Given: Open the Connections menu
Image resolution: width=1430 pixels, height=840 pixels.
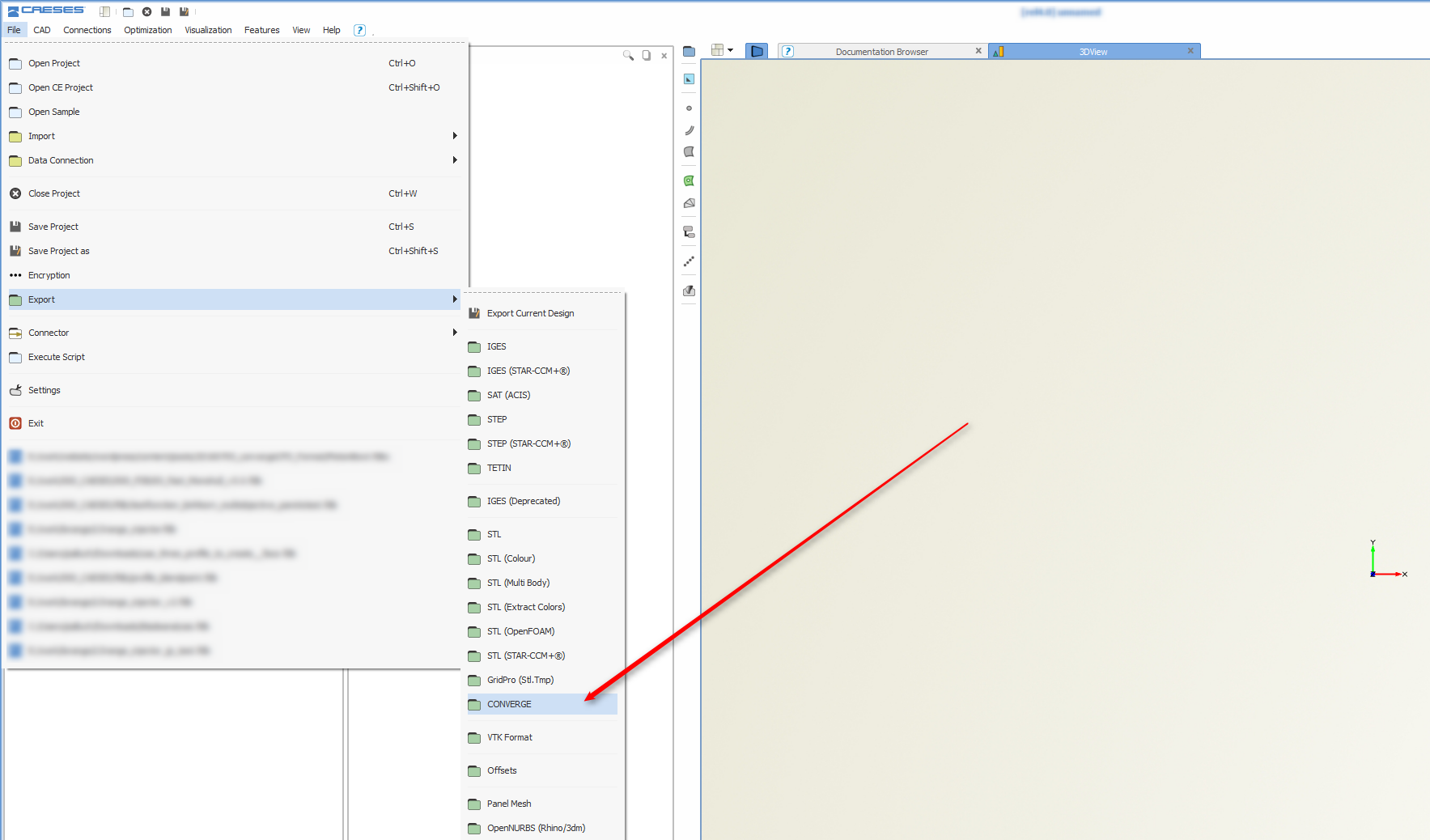Looking at the screenshot, I should coord(87,30).
